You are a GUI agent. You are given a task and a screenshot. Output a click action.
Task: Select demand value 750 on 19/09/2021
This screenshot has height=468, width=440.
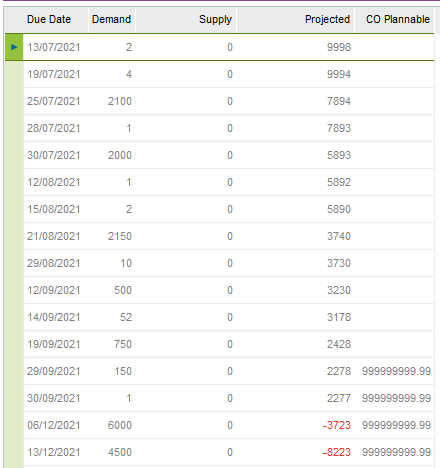pos(123,344)
